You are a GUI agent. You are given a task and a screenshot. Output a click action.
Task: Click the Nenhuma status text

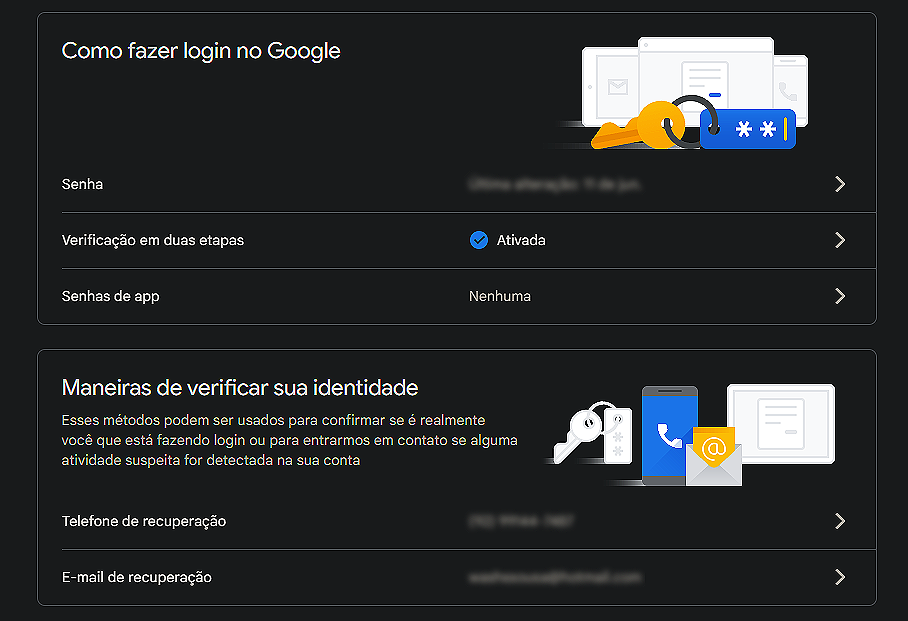point(500,296)
